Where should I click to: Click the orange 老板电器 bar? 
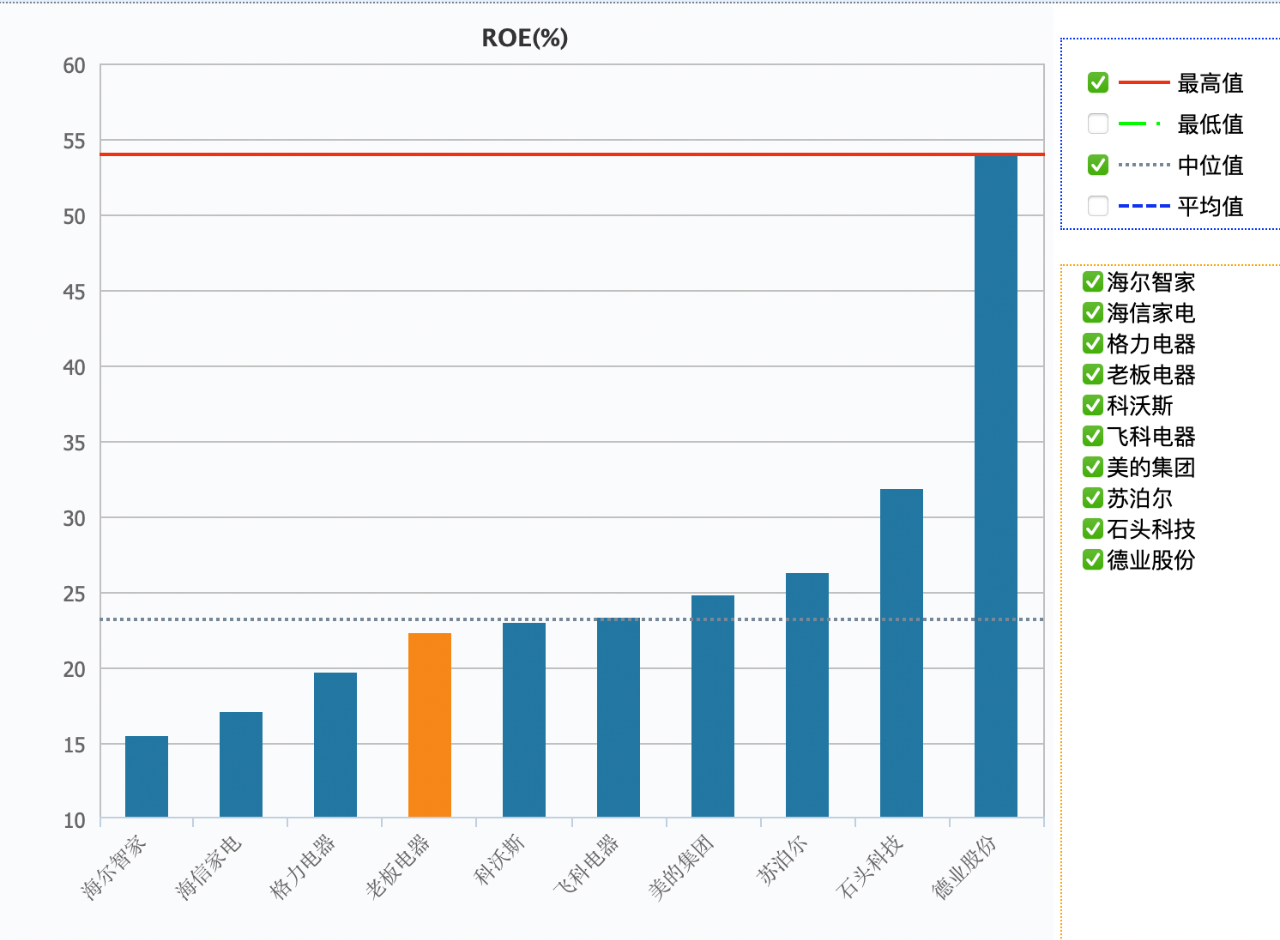click(430, 725)
